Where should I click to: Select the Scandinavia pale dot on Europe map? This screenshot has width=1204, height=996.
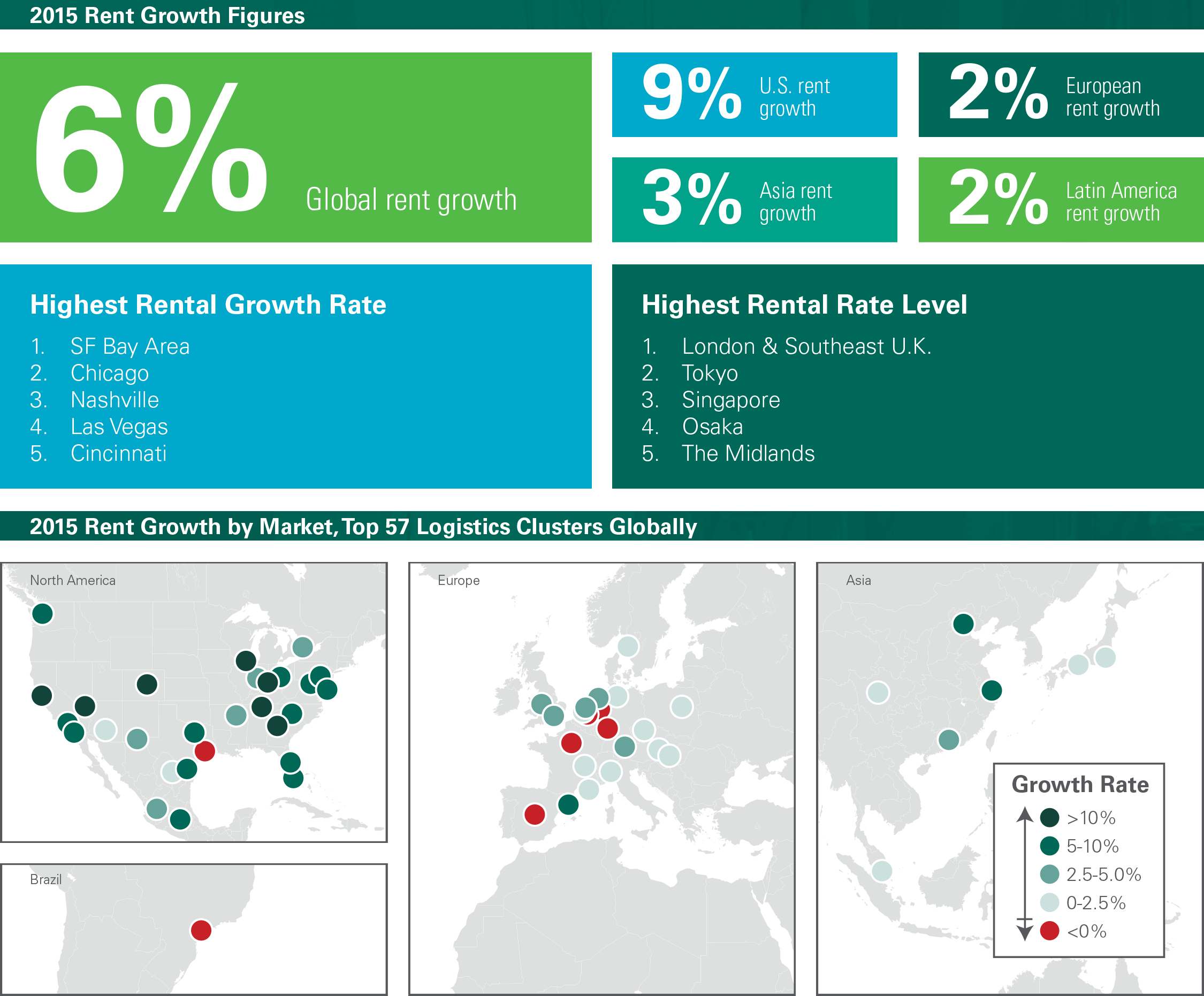tap(628, 646)
